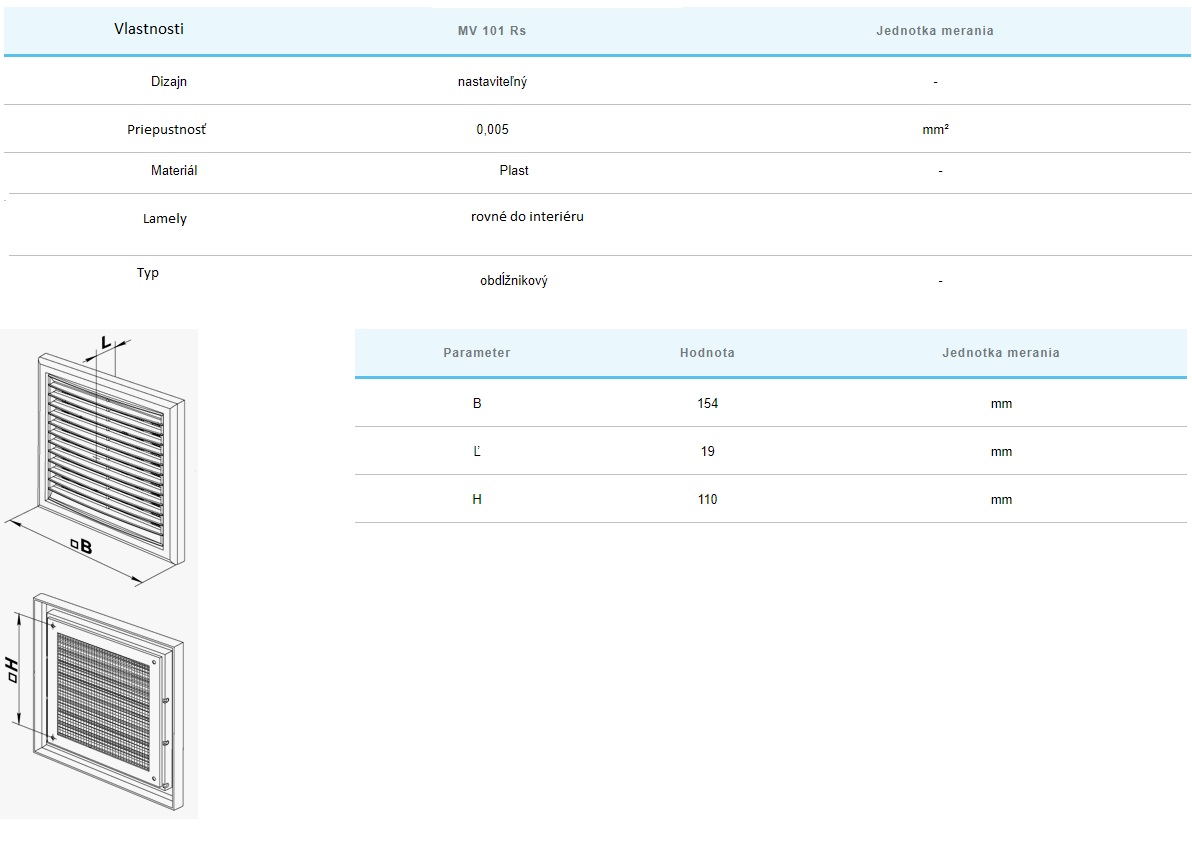Image resolution: width=1192 pixels, height=864 pixels.
Task: Click the value 154 in dimension table
Action: [708, 404]
